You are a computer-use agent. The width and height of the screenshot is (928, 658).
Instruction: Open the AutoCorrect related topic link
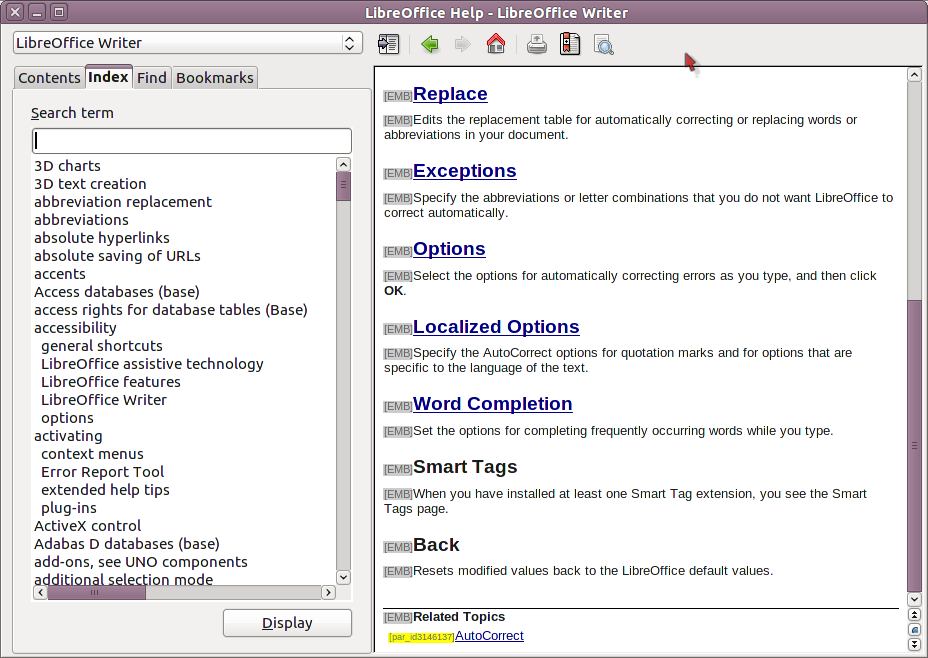pos(489,636)
